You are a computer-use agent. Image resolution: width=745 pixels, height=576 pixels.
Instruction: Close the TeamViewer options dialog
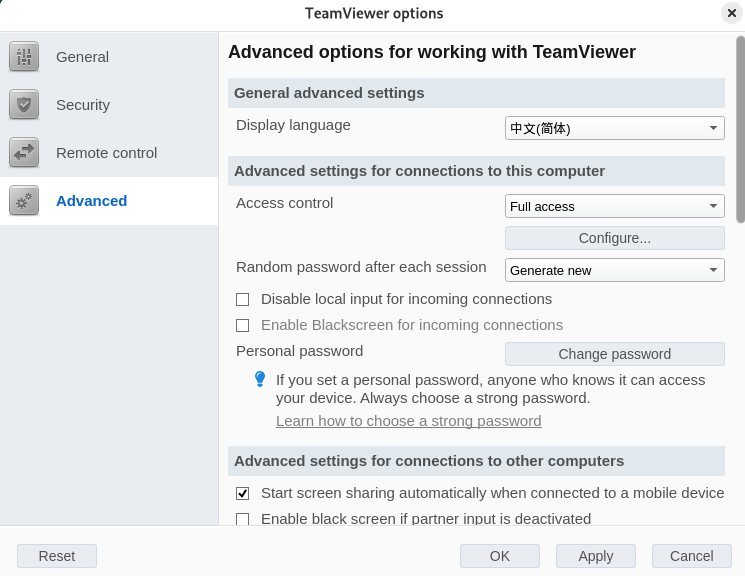click(x=731, y=13)
